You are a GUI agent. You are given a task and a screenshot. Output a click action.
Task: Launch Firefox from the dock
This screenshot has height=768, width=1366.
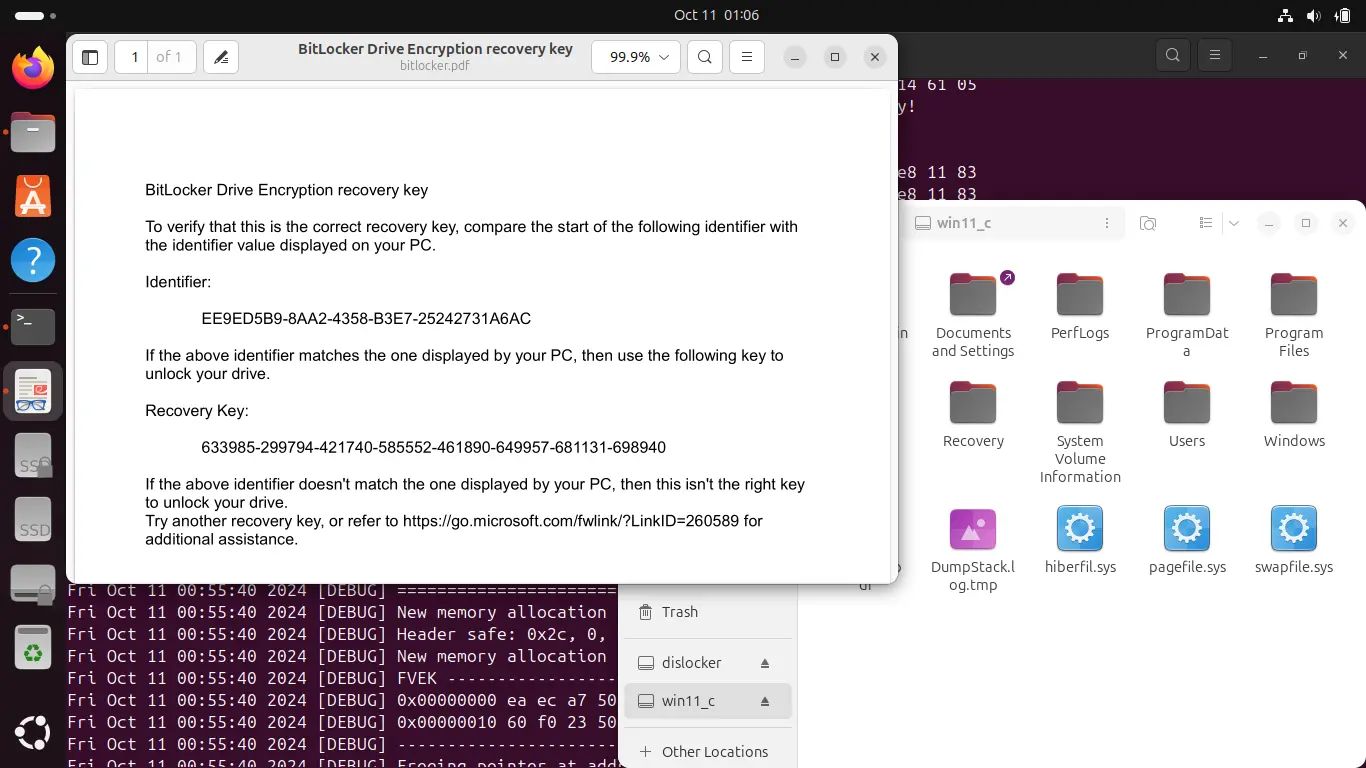pyautogui.click(x=33, y=69)
